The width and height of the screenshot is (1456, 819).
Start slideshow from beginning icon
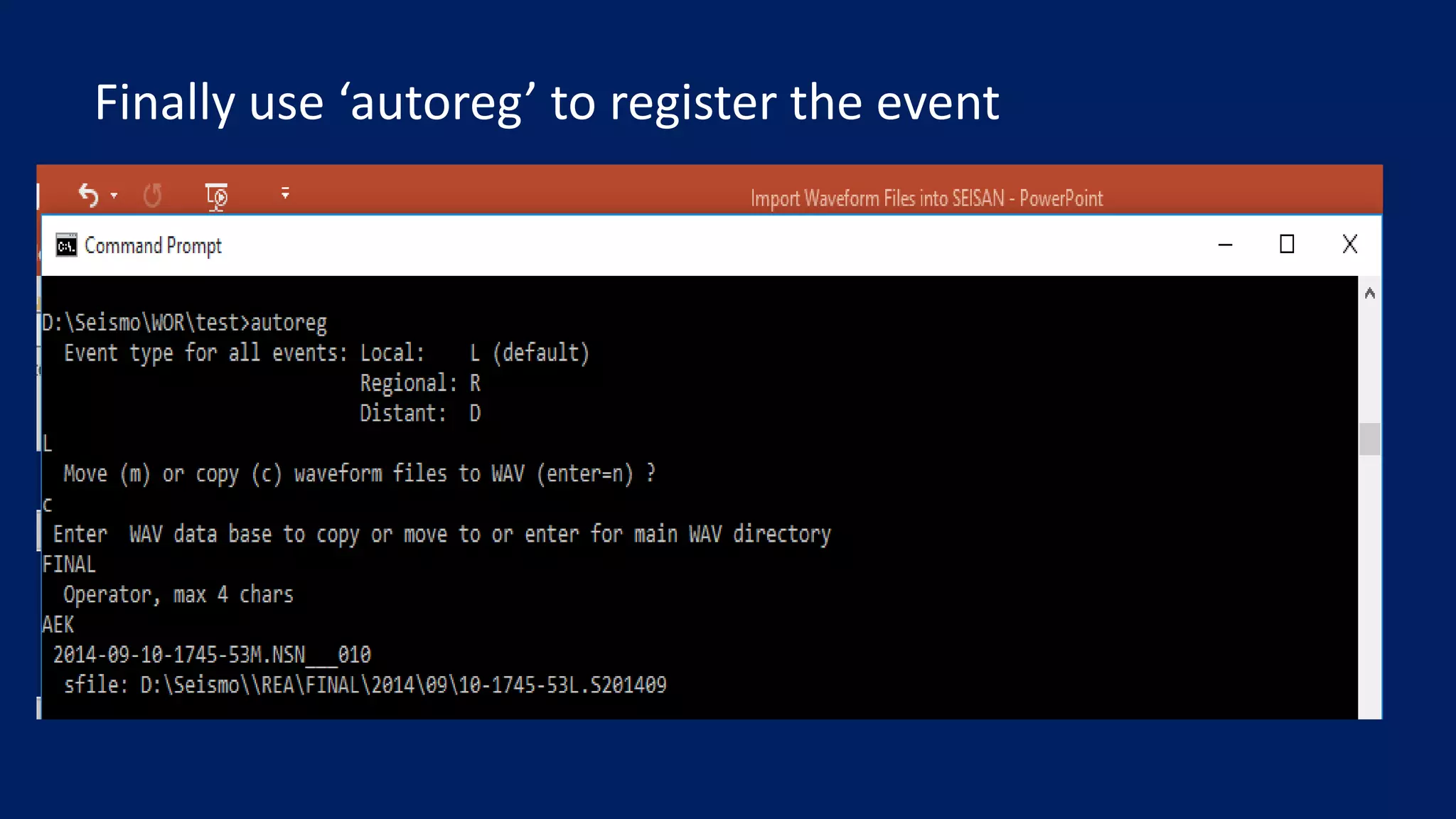click(216, 196)
